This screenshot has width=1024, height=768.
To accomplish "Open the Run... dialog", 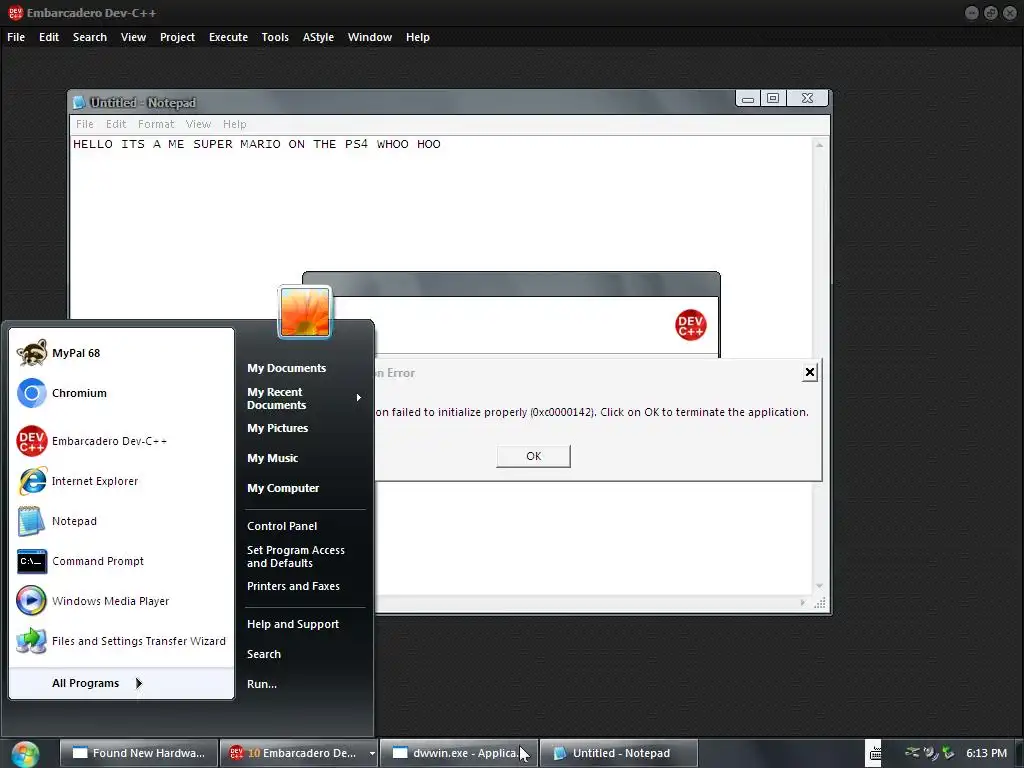I will coord(262,684).
